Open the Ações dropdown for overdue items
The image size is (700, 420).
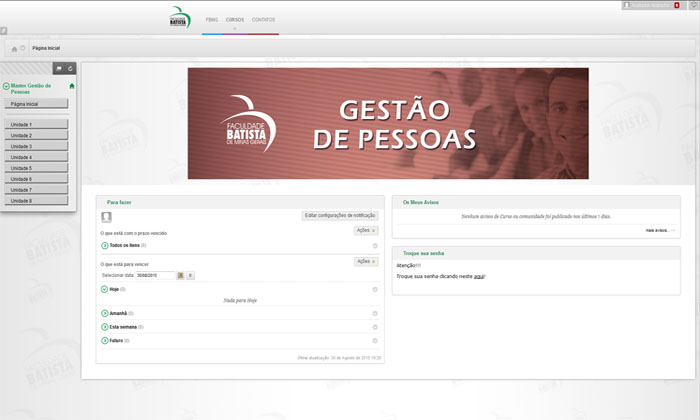point(366,230)
